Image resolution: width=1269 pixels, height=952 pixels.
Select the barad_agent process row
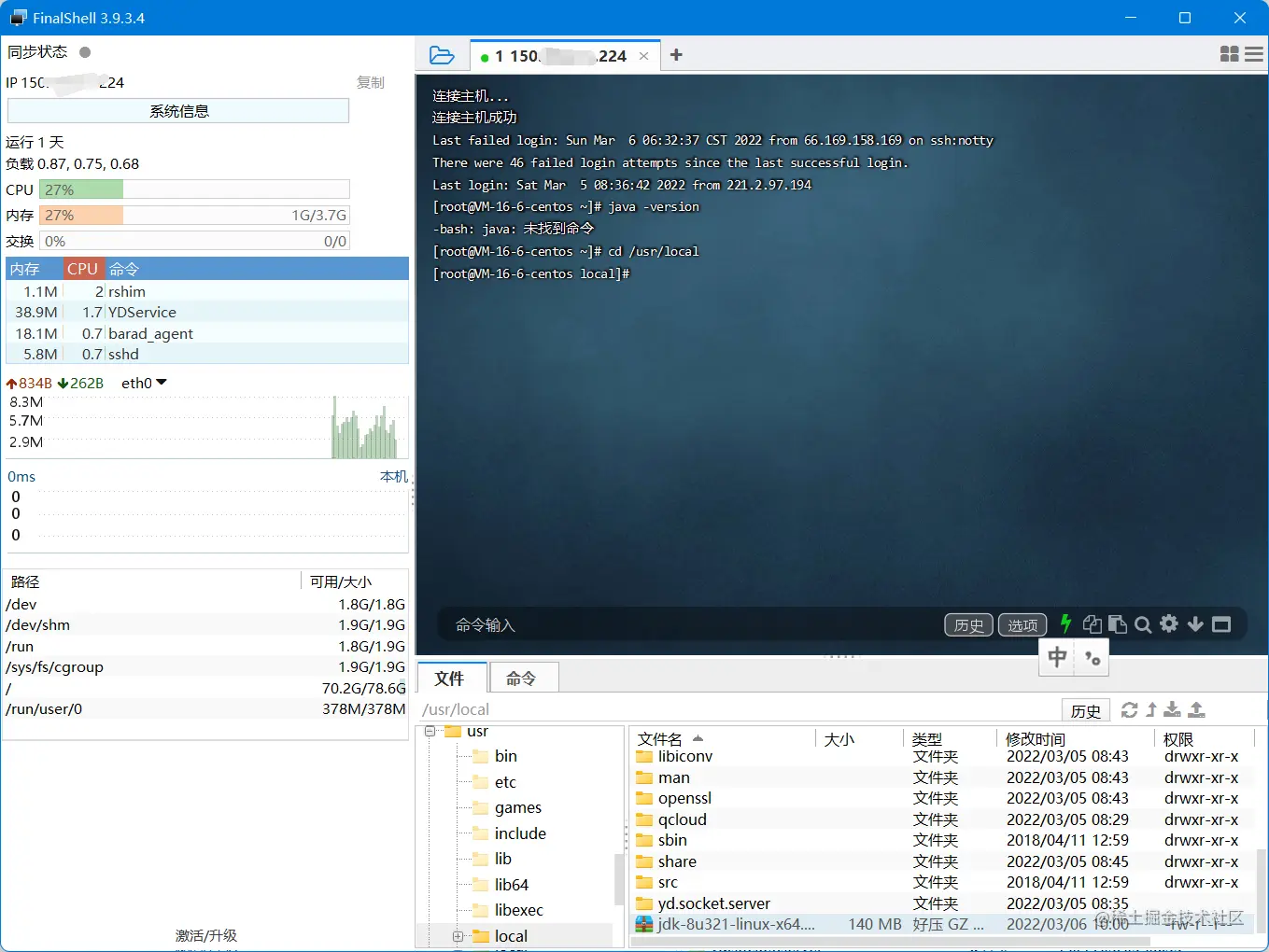coord(207,333)
